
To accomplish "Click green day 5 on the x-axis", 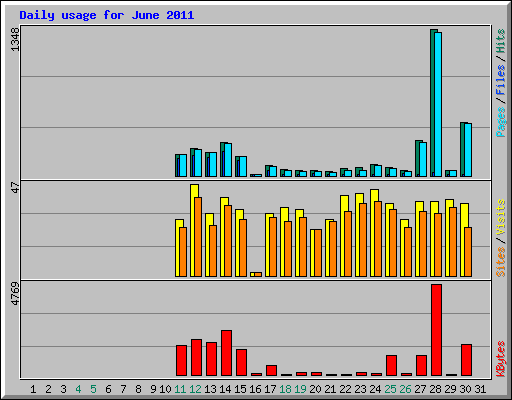I will click(93, 389).
